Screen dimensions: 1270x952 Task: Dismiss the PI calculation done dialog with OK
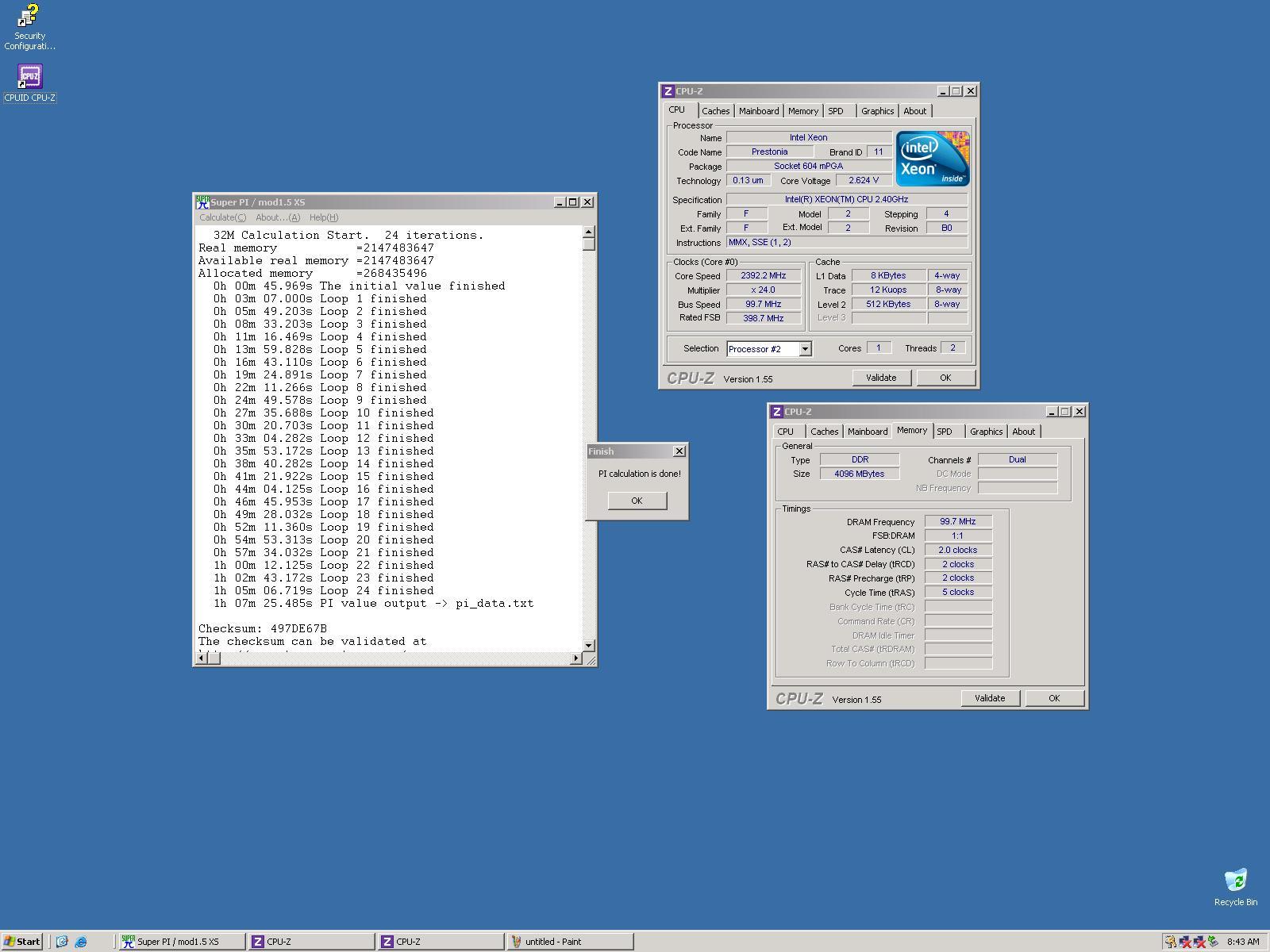pos(637,501)
